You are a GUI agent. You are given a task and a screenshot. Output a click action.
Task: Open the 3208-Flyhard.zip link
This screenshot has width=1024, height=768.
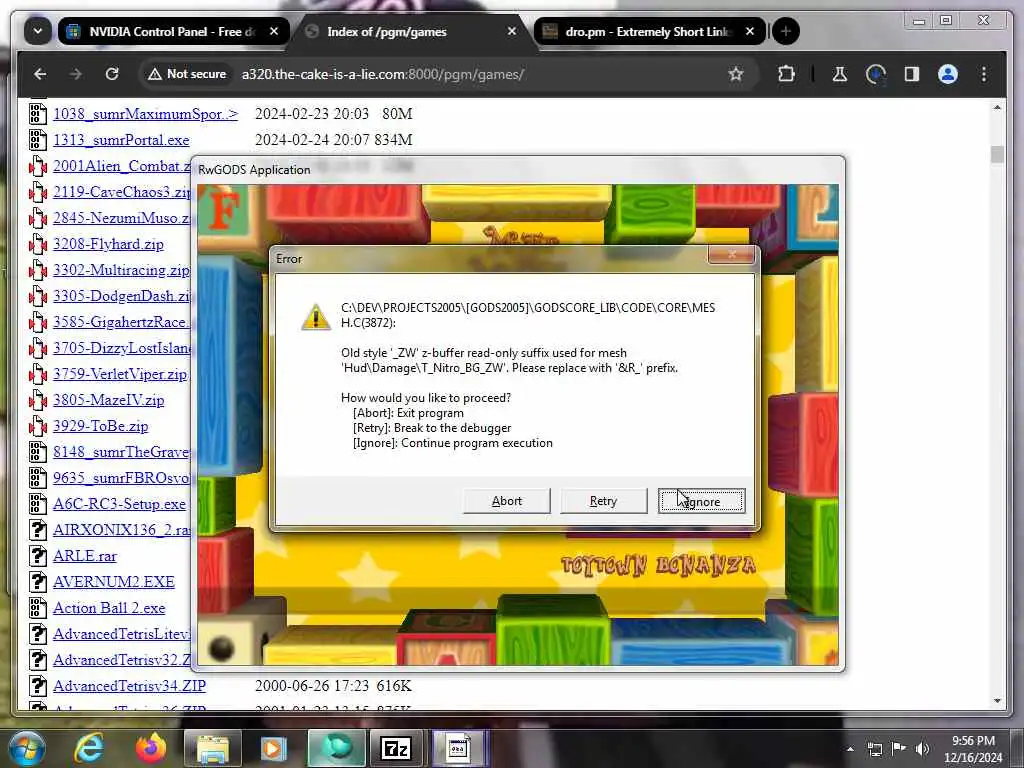[108, 244]
